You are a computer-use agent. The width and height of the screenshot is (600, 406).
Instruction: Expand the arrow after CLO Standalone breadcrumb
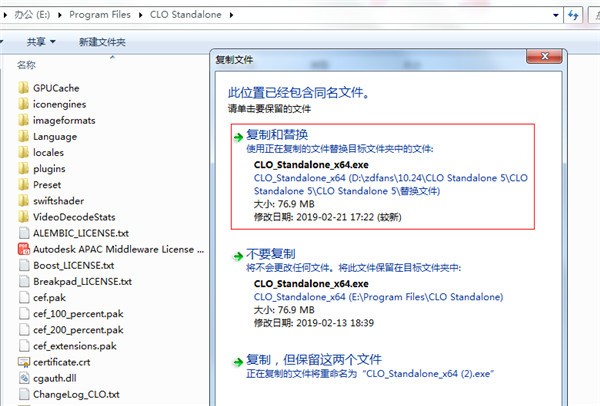pos(232,15)
